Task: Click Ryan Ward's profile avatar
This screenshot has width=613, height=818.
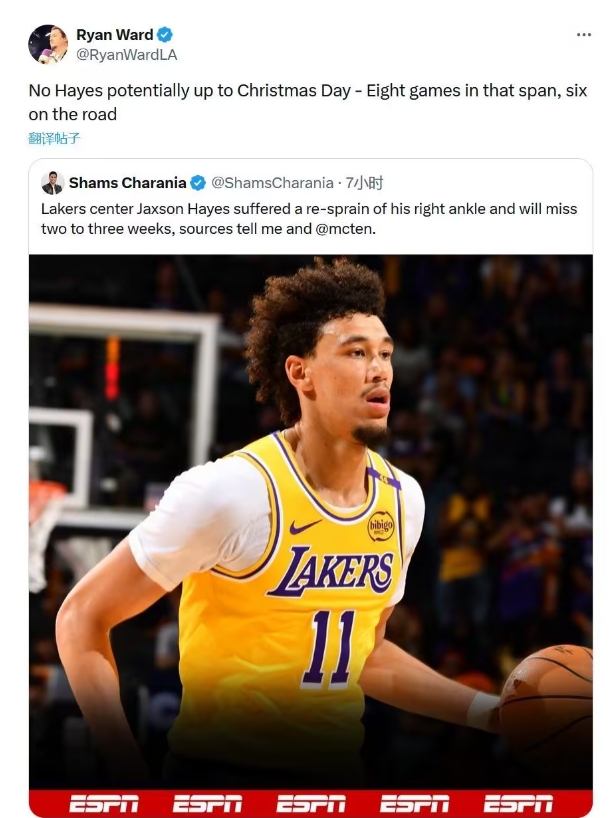Action: 48,45
